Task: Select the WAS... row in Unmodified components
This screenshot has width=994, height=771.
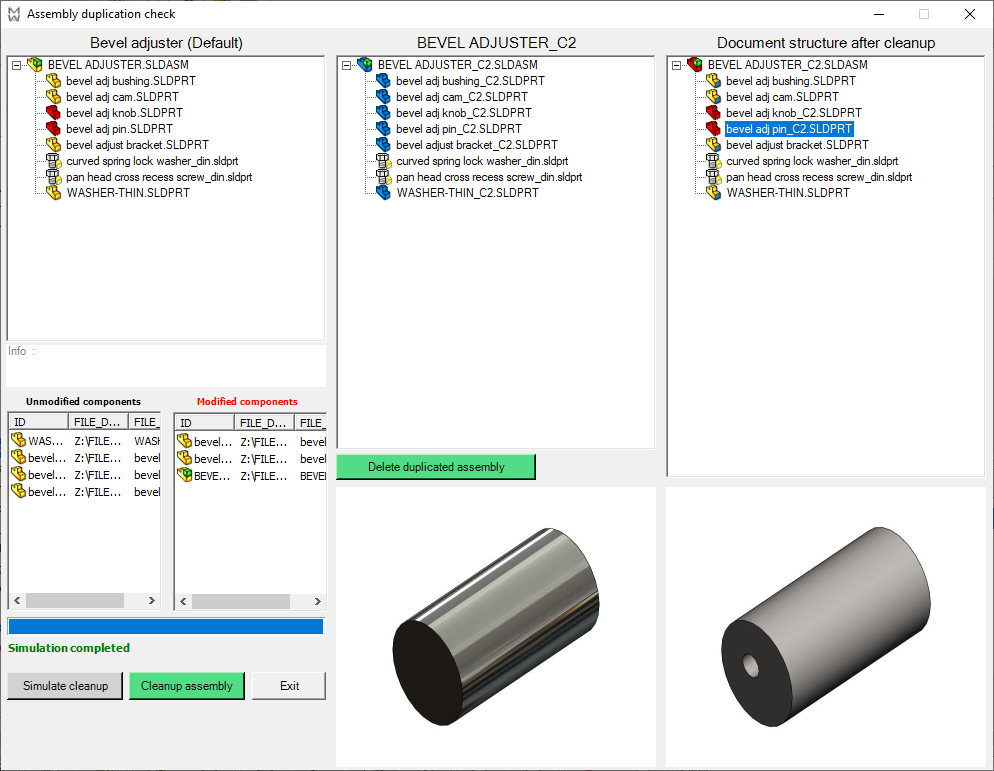Action: (x=85, y=441)
